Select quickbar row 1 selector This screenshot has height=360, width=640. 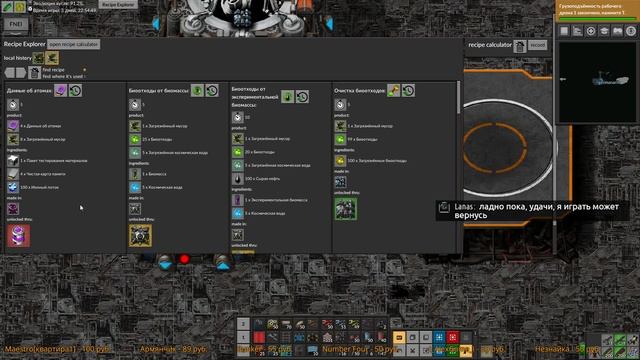(243, 337)
